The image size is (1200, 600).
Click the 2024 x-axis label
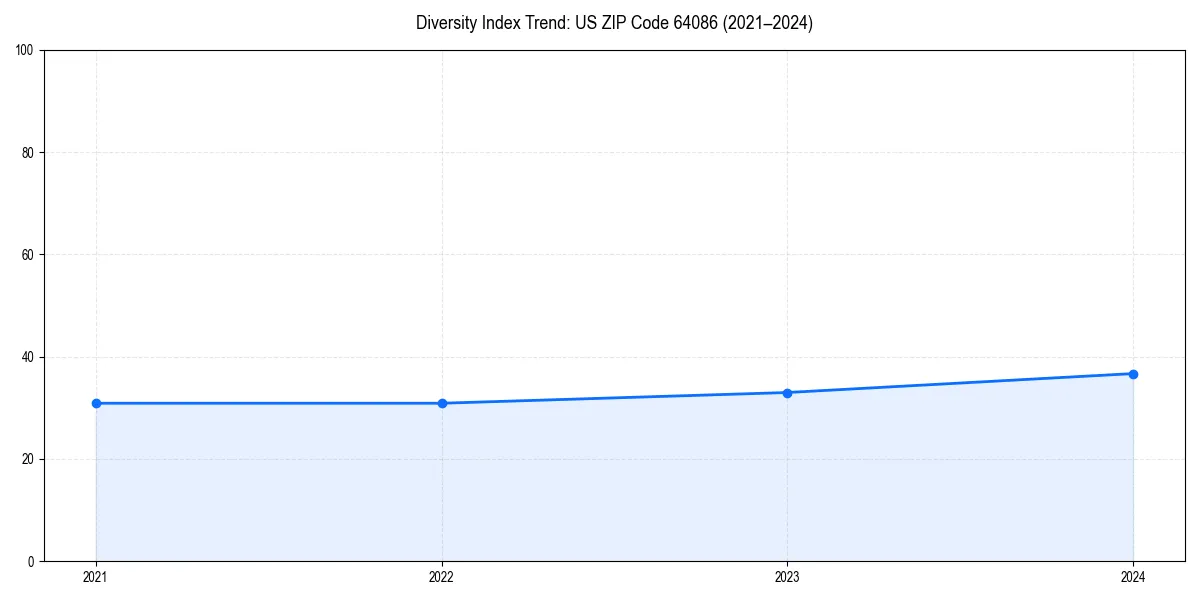(x=1133, y=577)
